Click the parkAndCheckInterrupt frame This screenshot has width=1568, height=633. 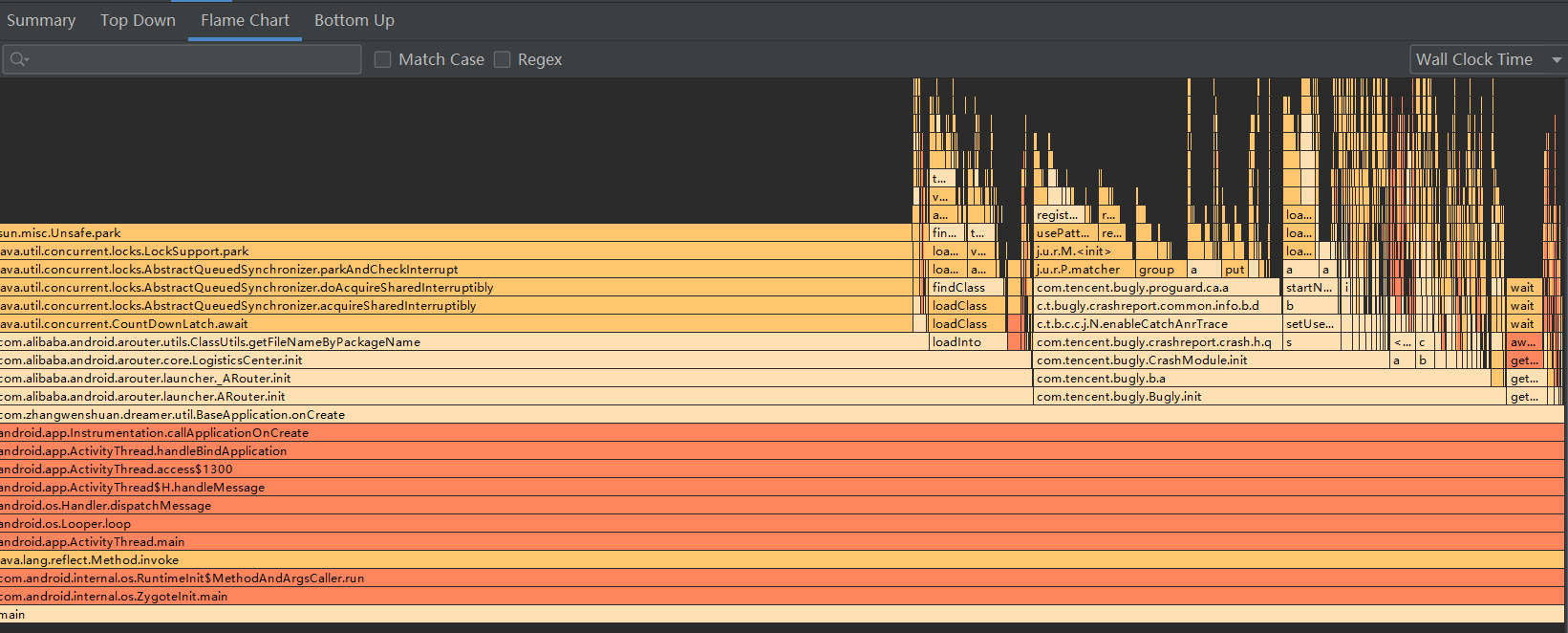point(456,270)
